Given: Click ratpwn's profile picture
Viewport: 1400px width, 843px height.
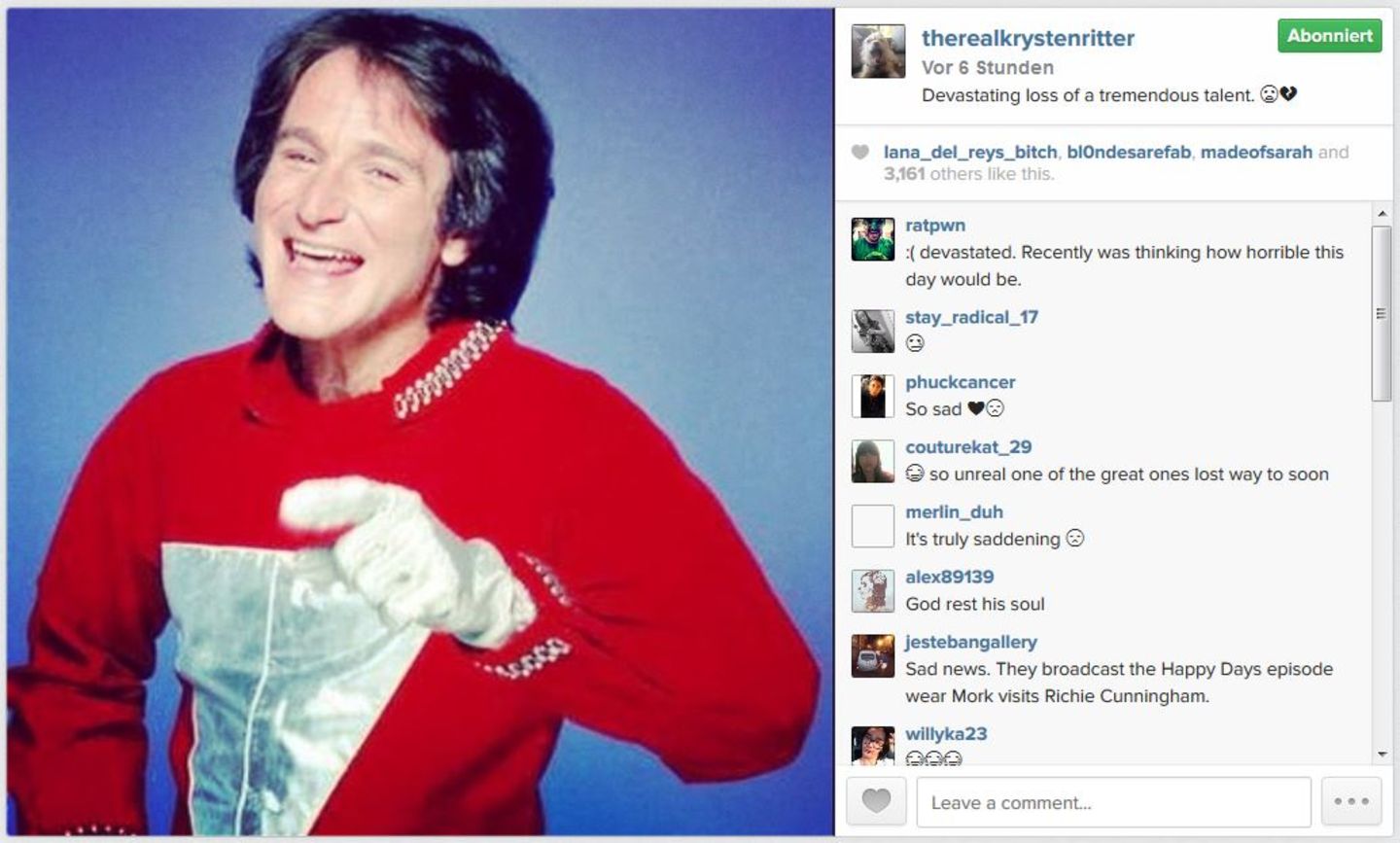Looking at the screenshot, I should [873, 239].
